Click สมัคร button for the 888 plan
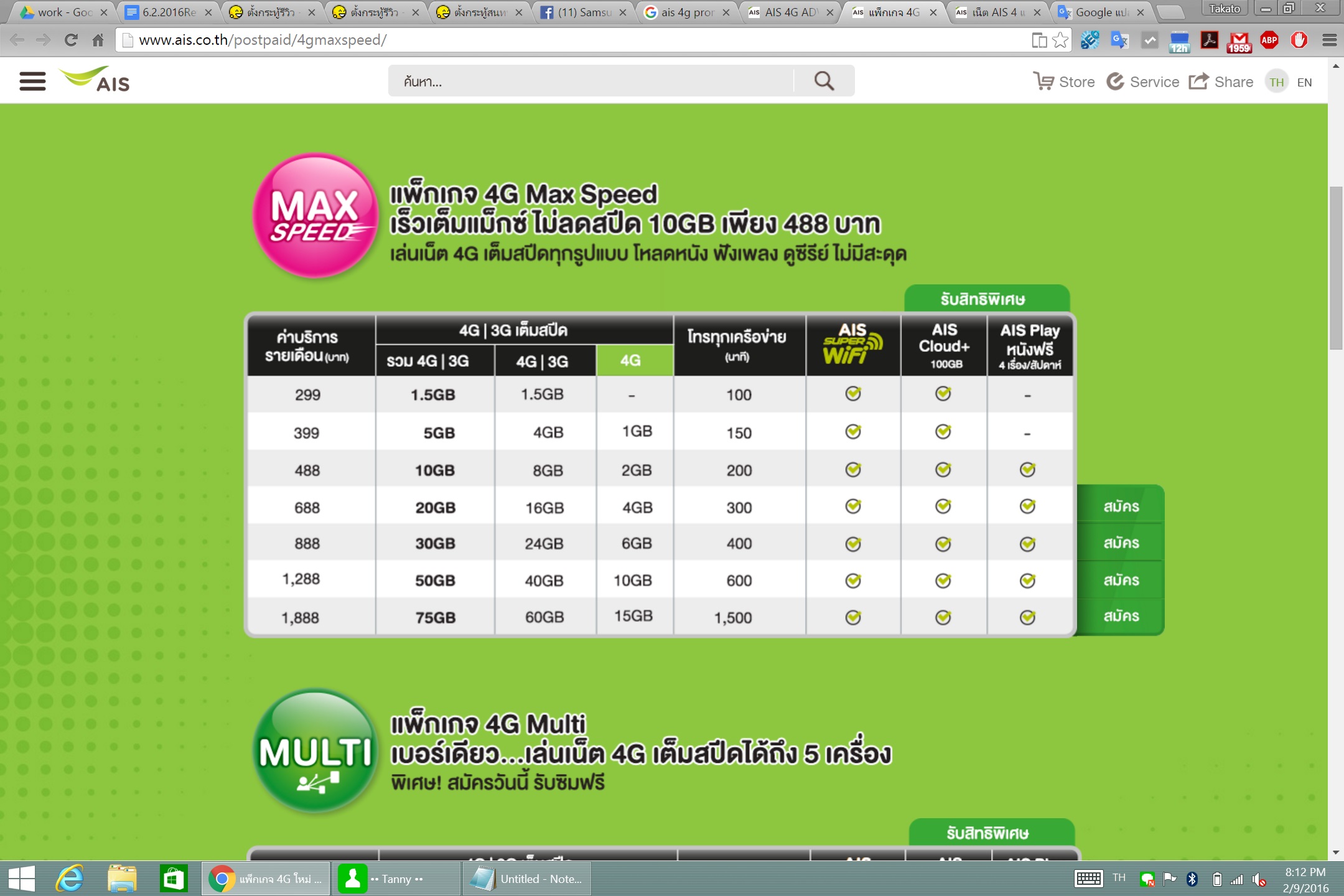The image size is (1344, 896). pyautogui.click(x=1121, y=543)
